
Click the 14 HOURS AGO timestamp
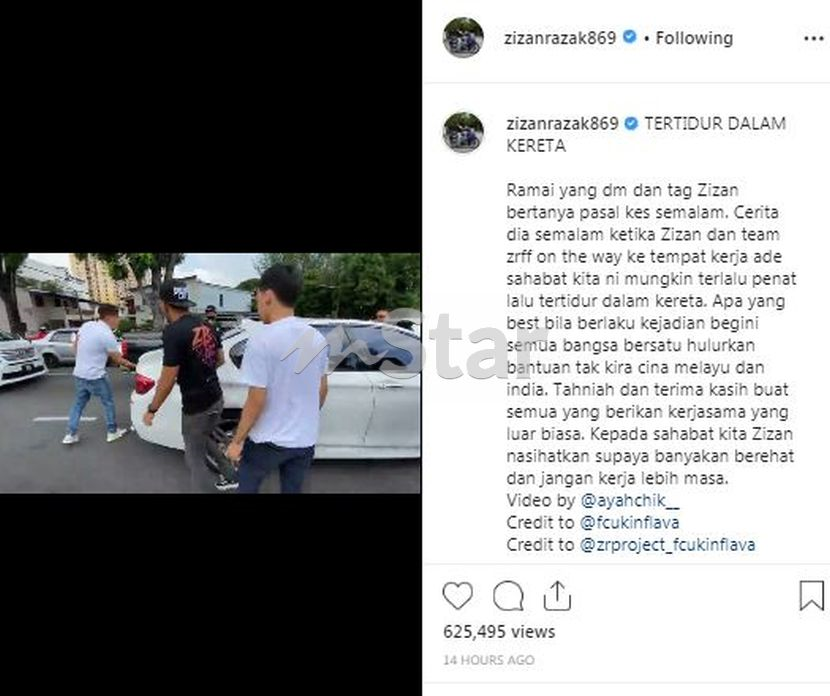(489, 660)
